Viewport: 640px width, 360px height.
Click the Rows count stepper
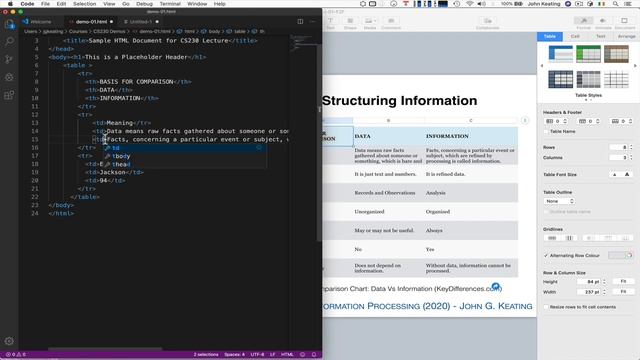[631, 147]
